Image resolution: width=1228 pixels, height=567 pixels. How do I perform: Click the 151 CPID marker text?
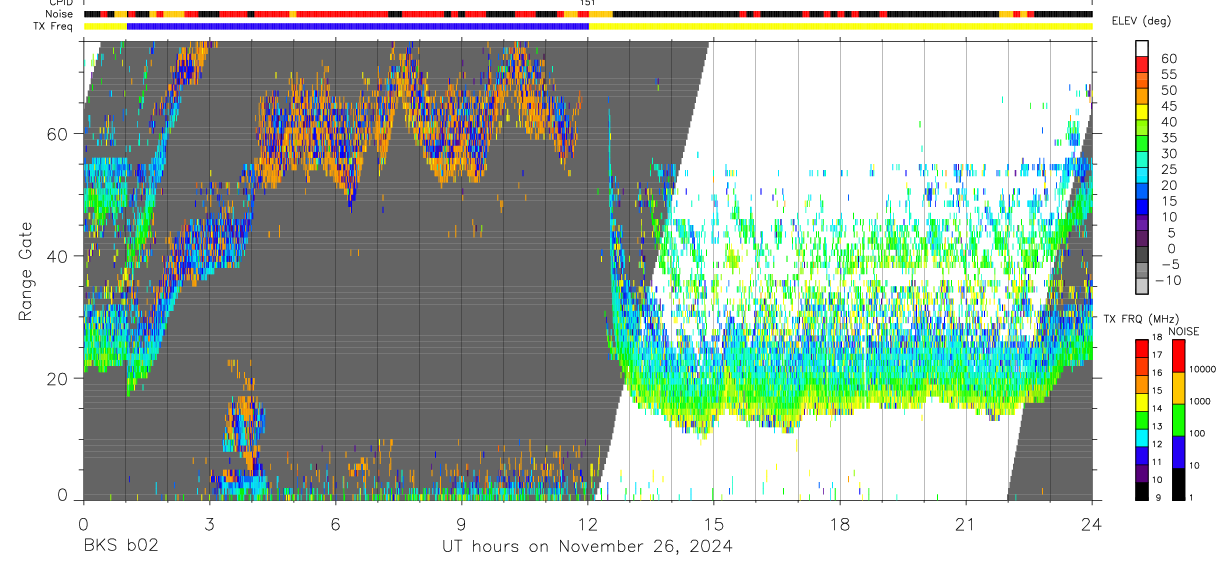point(588,3)
